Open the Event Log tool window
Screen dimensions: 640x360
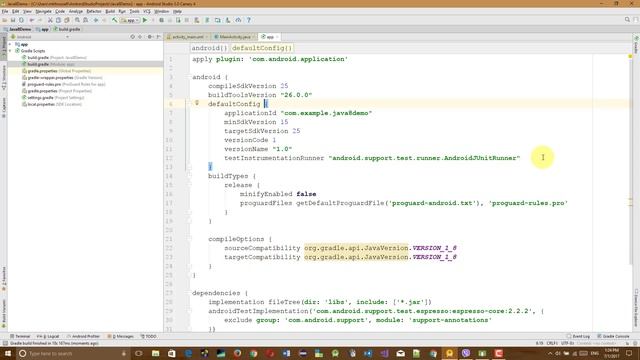(x=578, y=336)
